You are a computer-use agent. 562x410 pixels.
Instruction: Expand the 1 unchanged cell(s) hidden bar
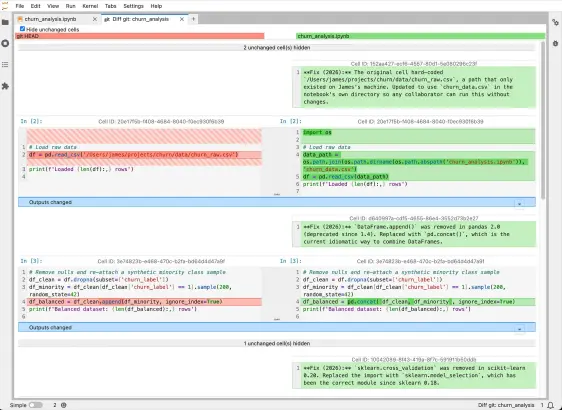point(276,343)
